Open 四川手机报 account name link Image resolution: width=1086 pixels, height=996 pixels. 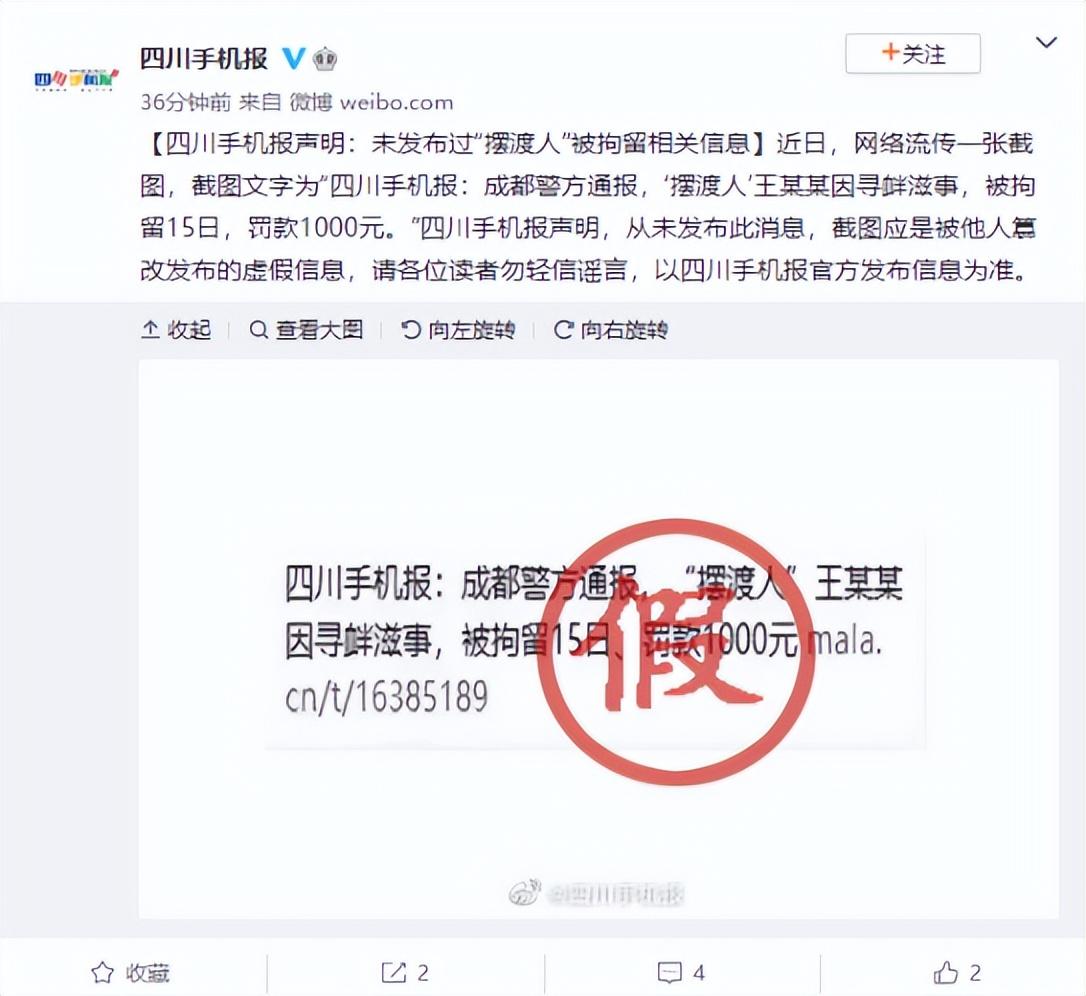tap(204, 58)
